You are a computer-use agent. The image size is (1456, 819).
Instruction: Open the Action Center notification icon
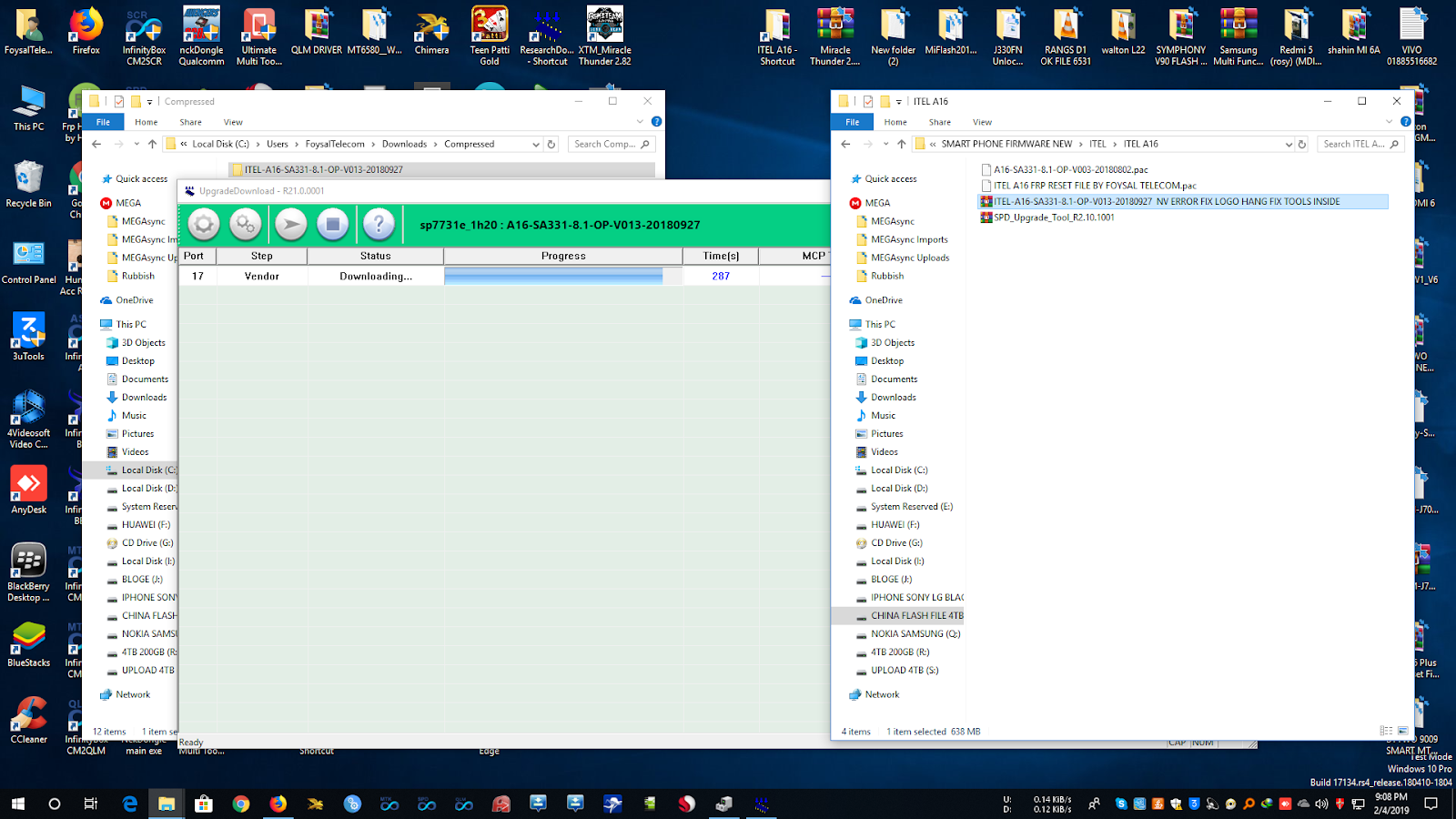[x=1431, y=804]
